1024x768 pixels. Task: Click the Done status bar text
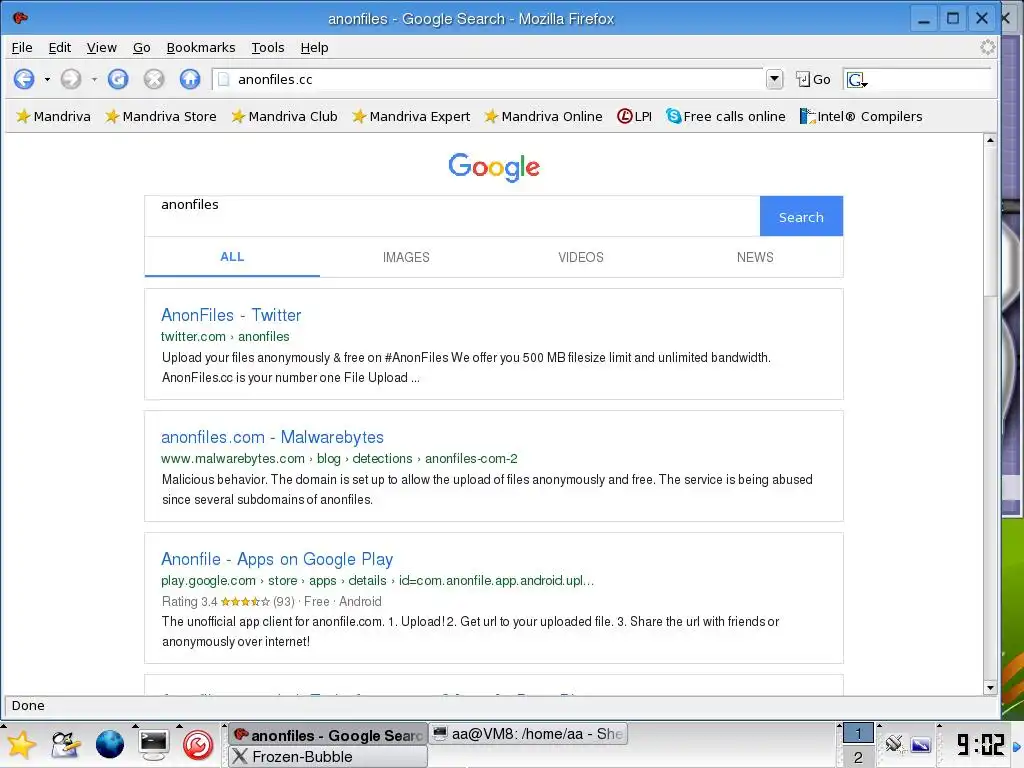tap(28, 705)
